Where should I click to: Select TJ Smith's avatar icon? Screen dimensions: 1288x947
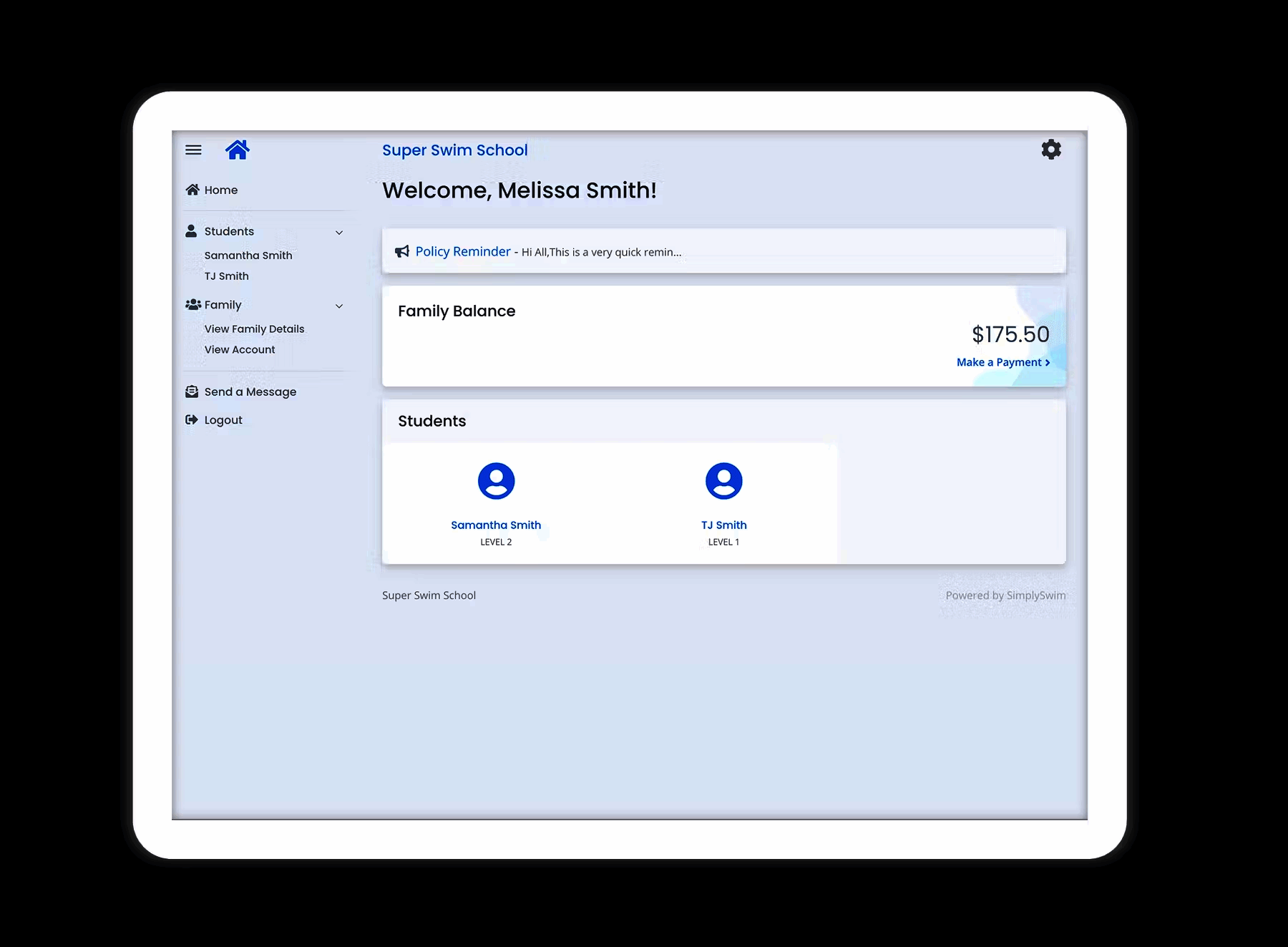pos(724,482)
